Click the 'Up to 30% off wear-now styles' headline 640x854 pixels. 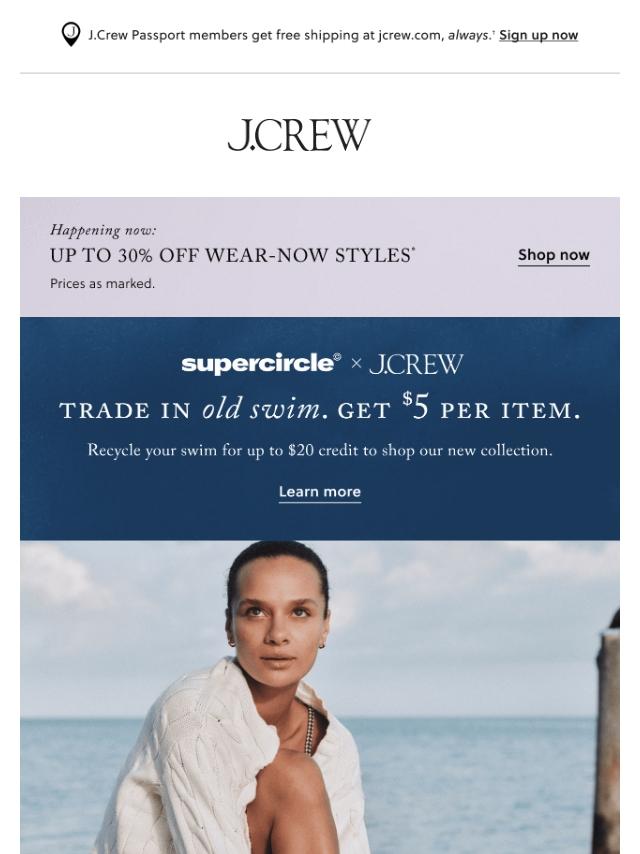(x=232, y=255)
